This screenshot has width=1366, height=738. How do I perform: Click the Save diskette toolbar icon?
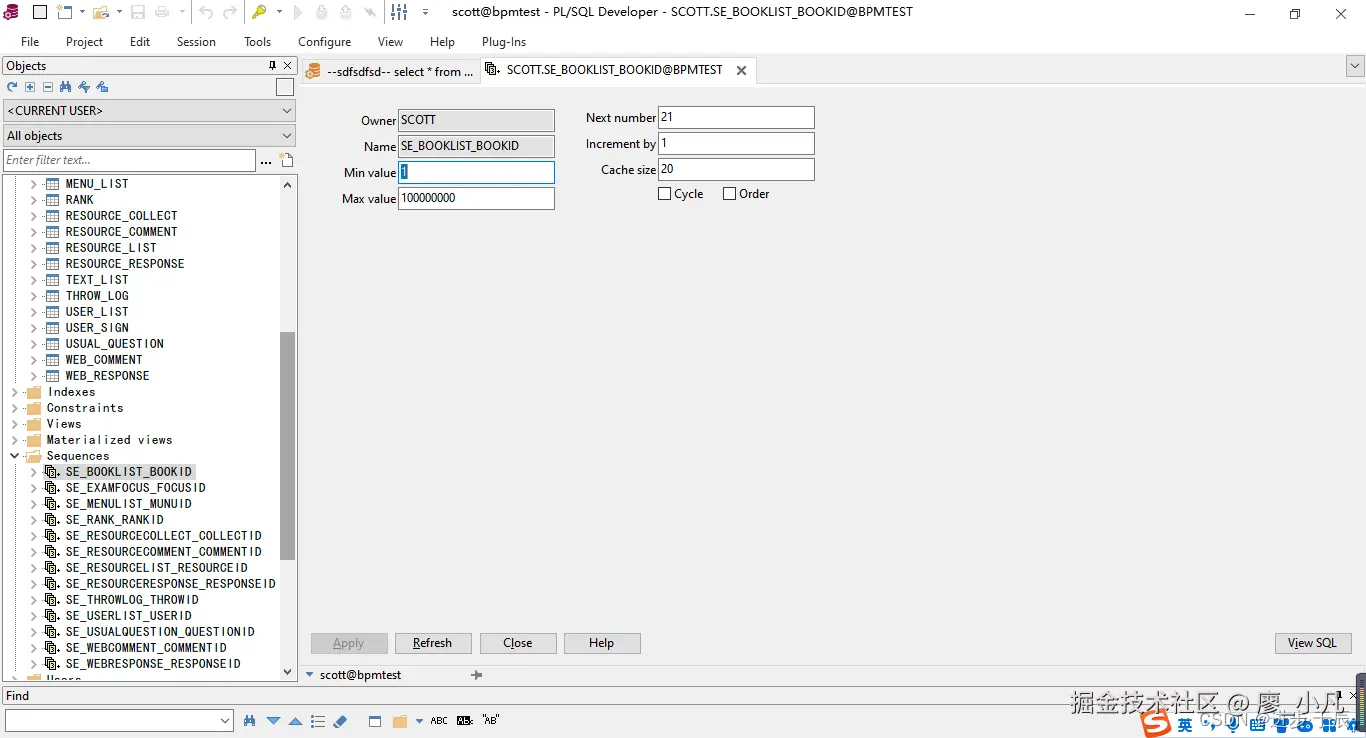(x=138, y=12)
